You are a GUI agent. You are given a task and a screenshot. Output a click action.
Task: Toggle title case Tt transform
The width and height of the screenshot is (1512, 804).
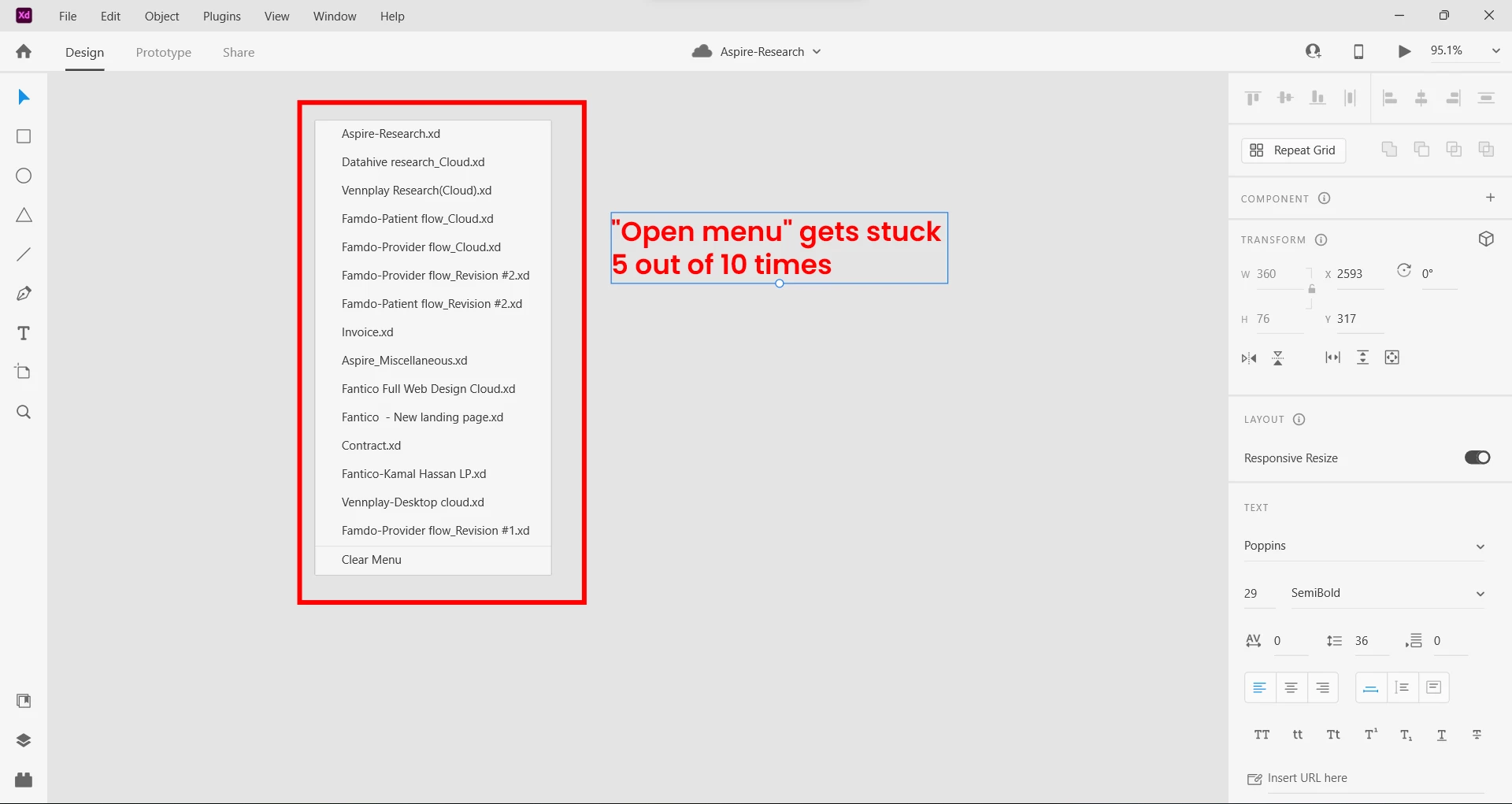[1333, 735]
